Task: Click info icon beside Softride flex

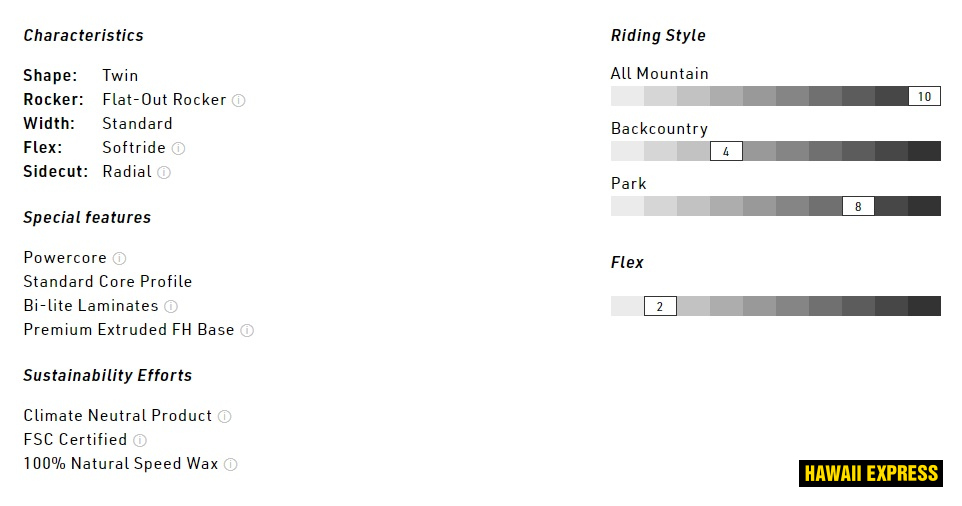Action: pos(178,148)
